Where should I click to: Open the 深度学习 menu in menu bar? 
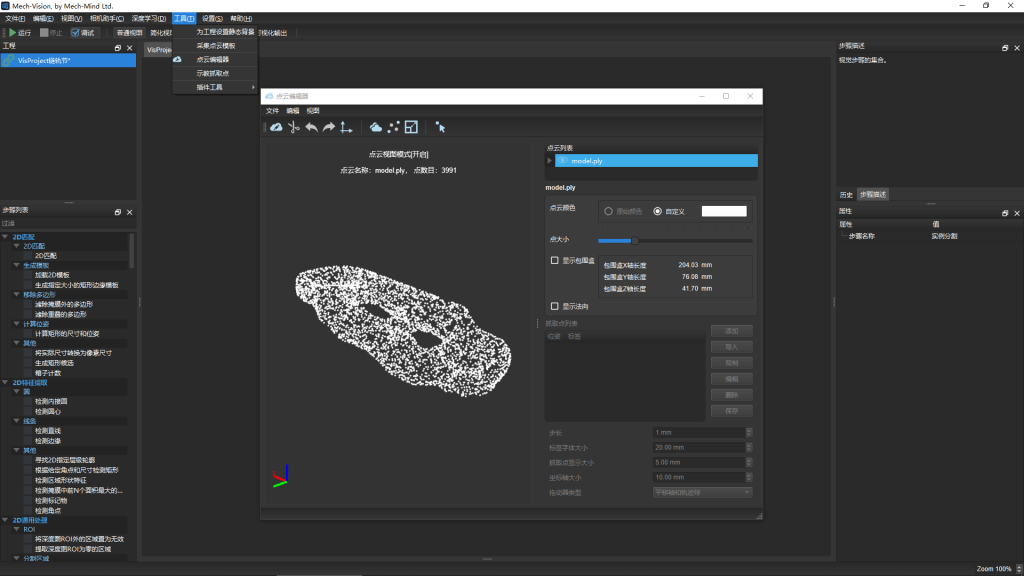click(149, 18)
